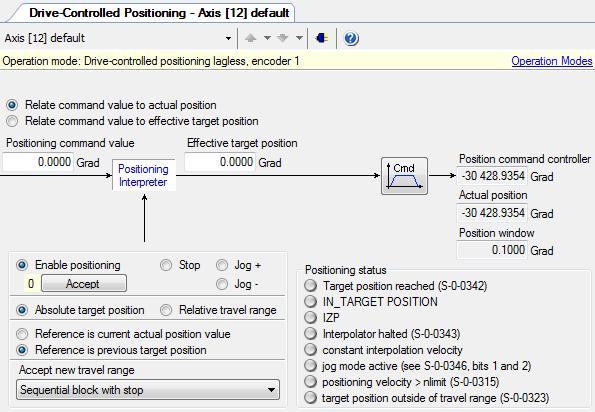The image size is (595, 412).
Task: Select Relative travel range option
Action: [x=166, y=310]
